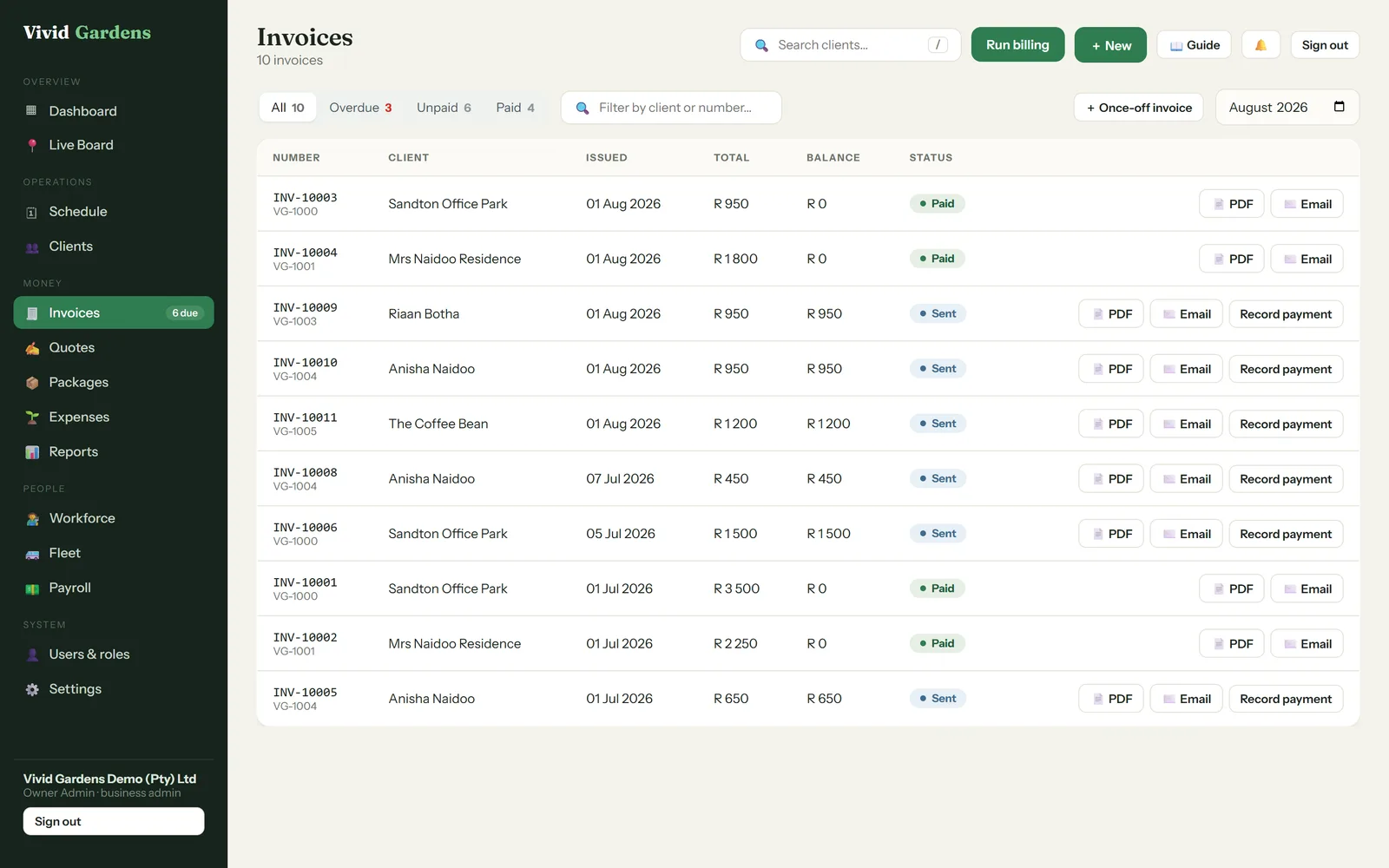Click the 6 due badge on Invoices
The image size is (1389, 868).
click(x=185, y=313)
